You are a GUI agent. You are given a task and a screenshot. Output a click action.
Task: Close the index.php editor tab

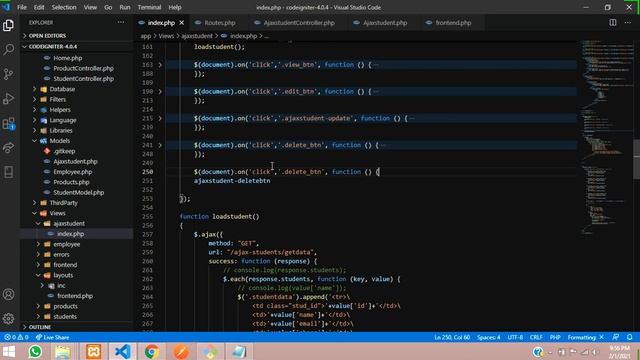(x=182, y=23)
